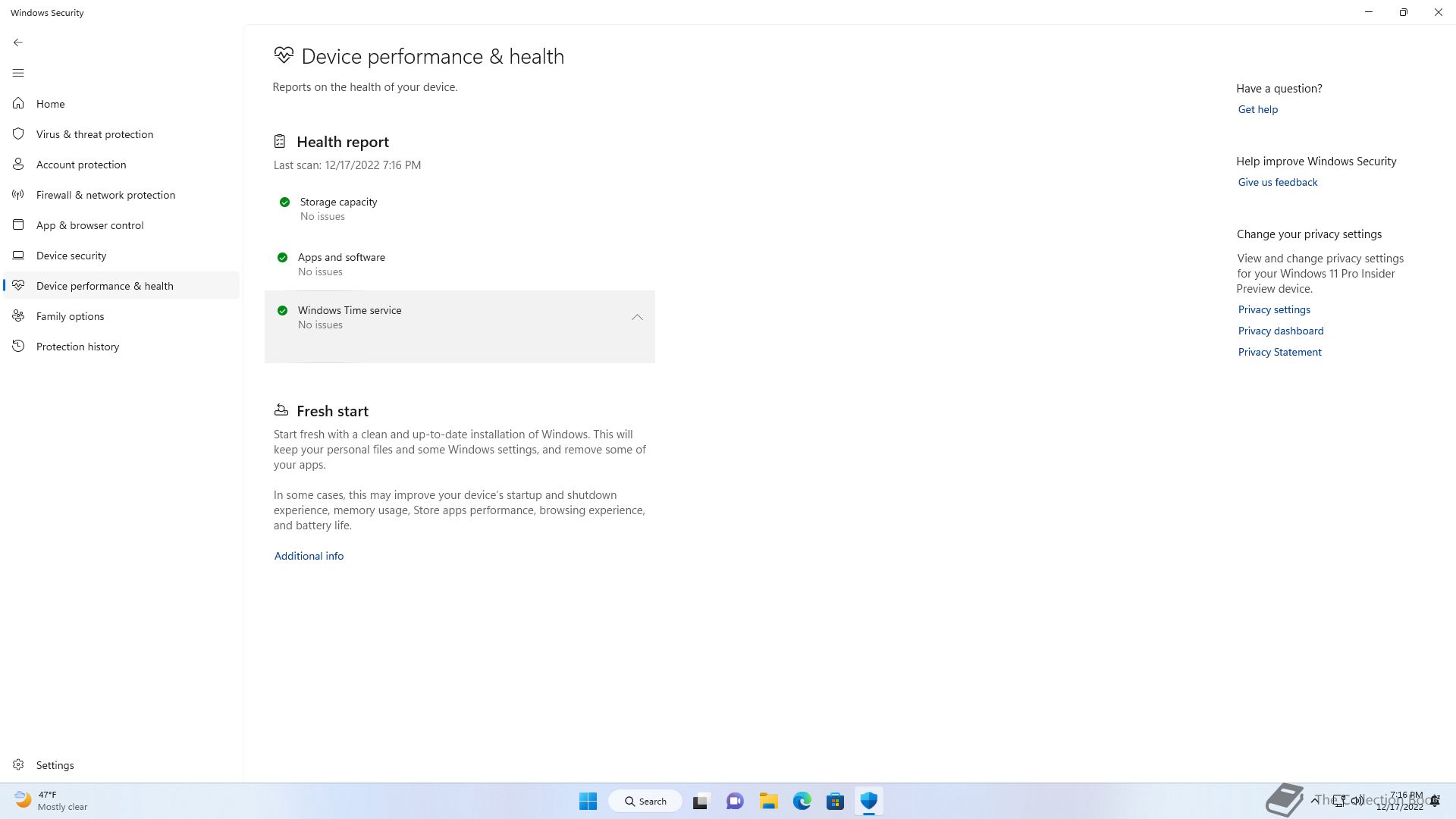
Task: Open the Additional info link
Action: point(309,556)
